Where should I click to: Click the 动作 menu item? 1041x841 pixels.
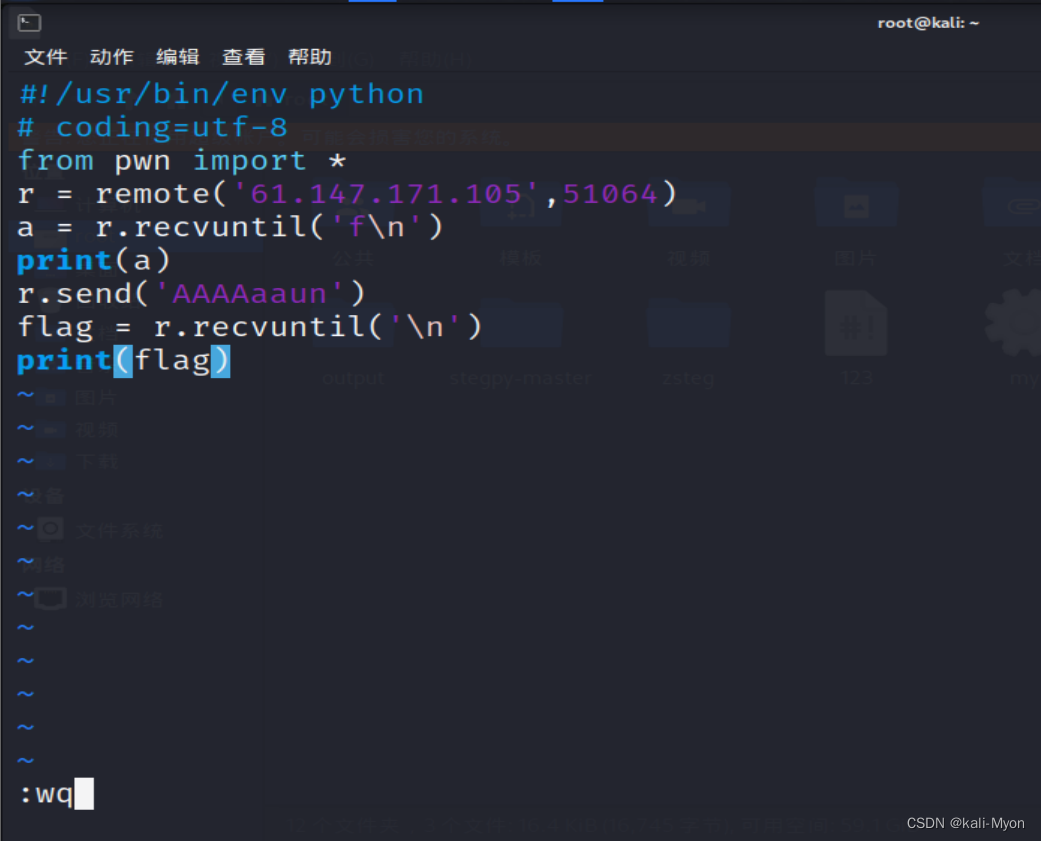(x=111, y=57)
